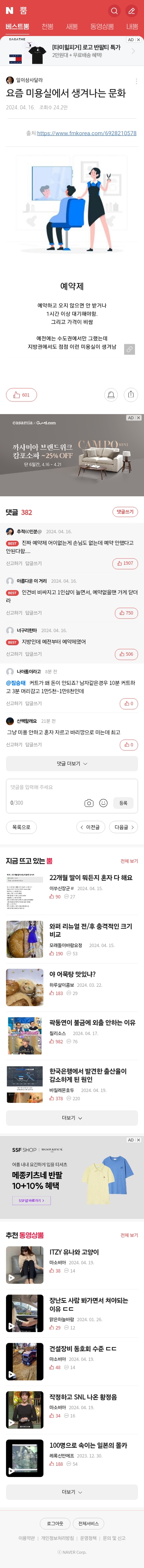Open the emoji smiley picker in comment box
Image resolution: width=144 pixels, height=1568 pixels.
pyautogui.click(x=103, y=803)
